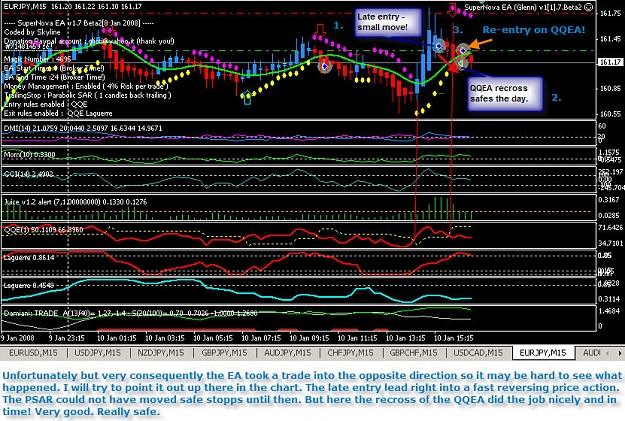Click the 160.55 price scale value
This screenshot has width=625, height=421.
[610, 114]
